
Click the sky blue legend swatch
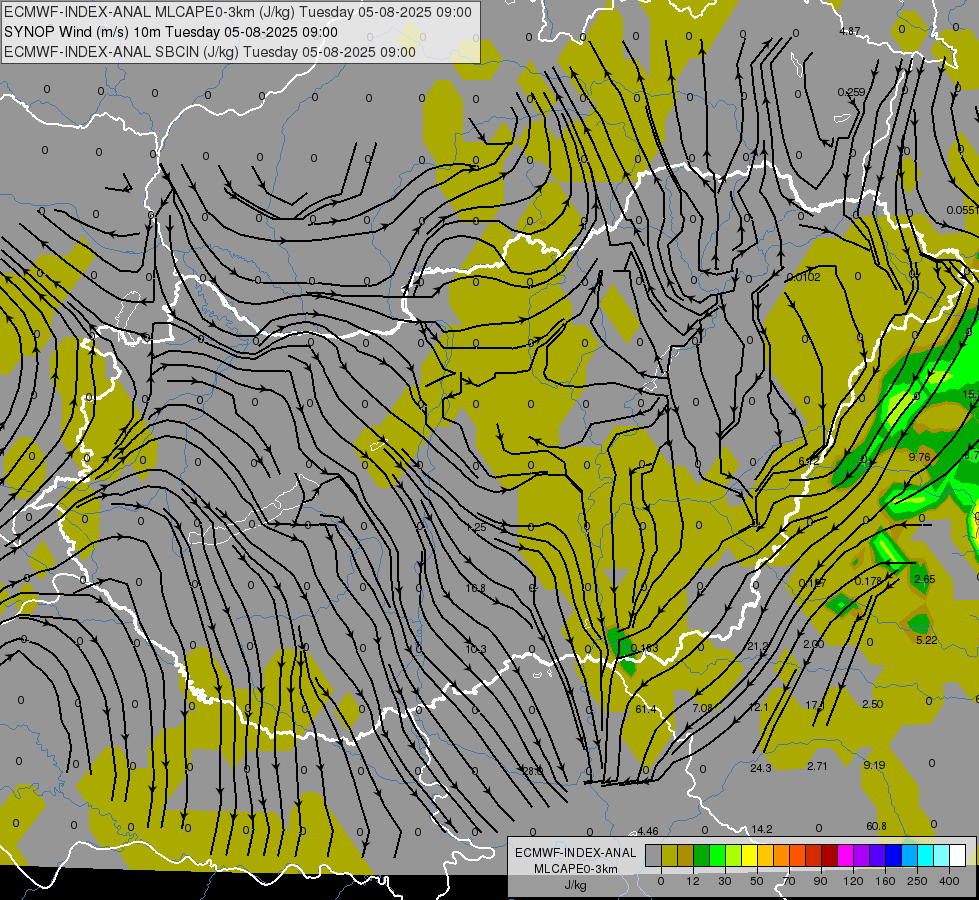910,855
